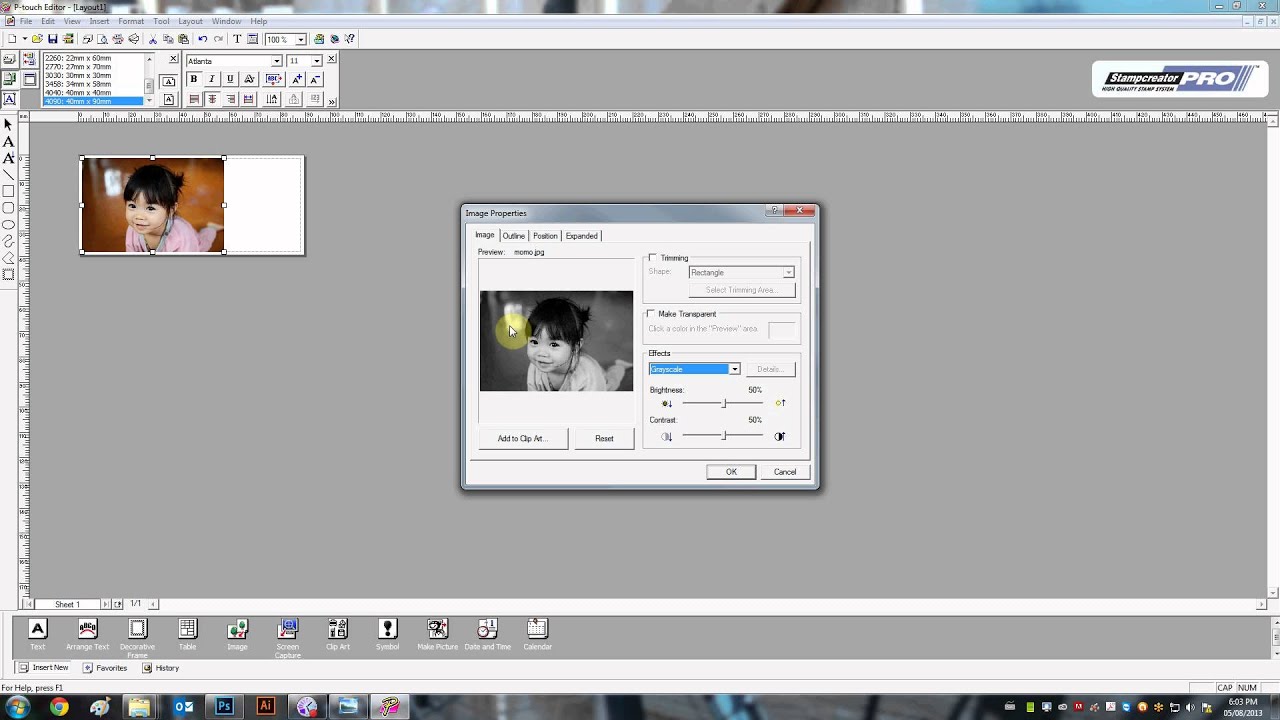The height and width of the screenshot is (720, 1280).
Task: Click the Paste clipboard icon
Action: 183,39
